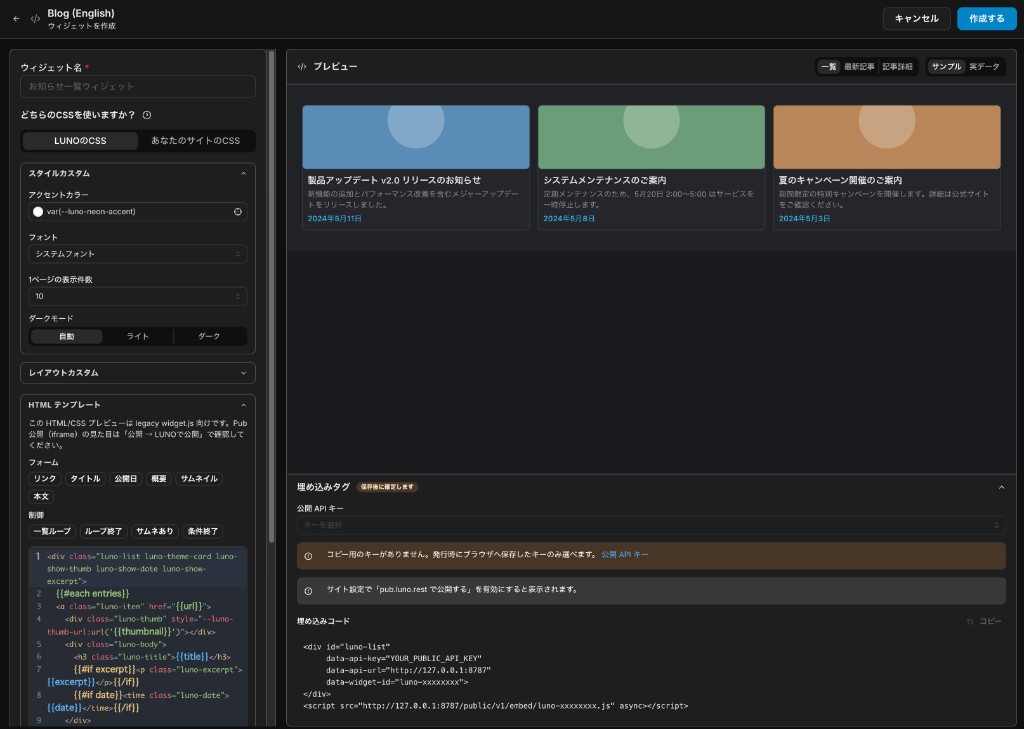Switch preview data to 実データ

pyautogui.click(x=984, y=67)
